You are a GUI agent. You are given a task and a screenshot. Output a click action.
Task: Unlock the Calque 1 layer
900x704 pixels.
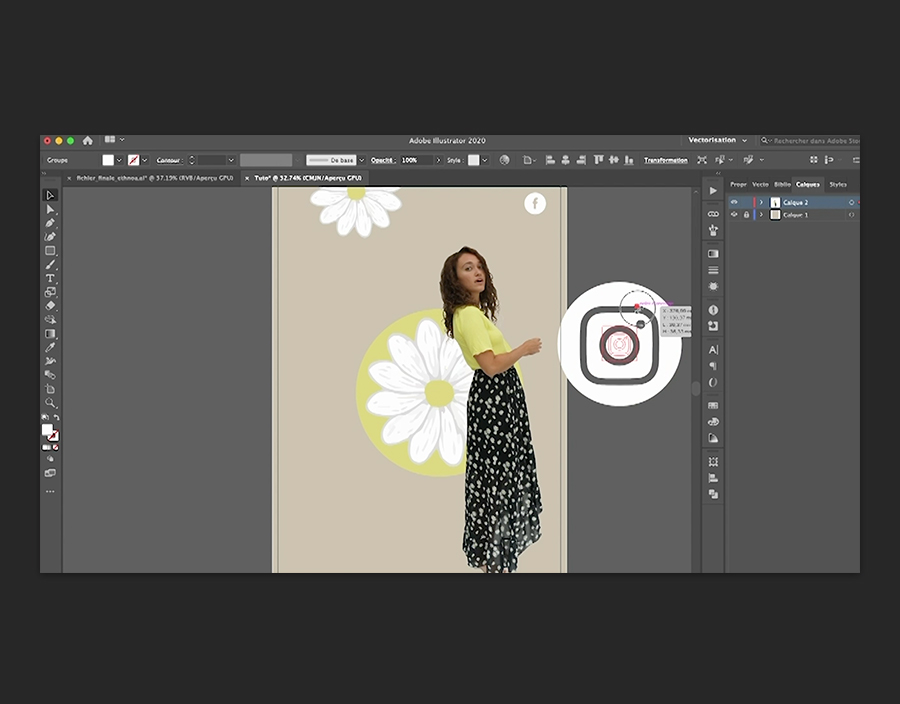[x=746, y=215]
